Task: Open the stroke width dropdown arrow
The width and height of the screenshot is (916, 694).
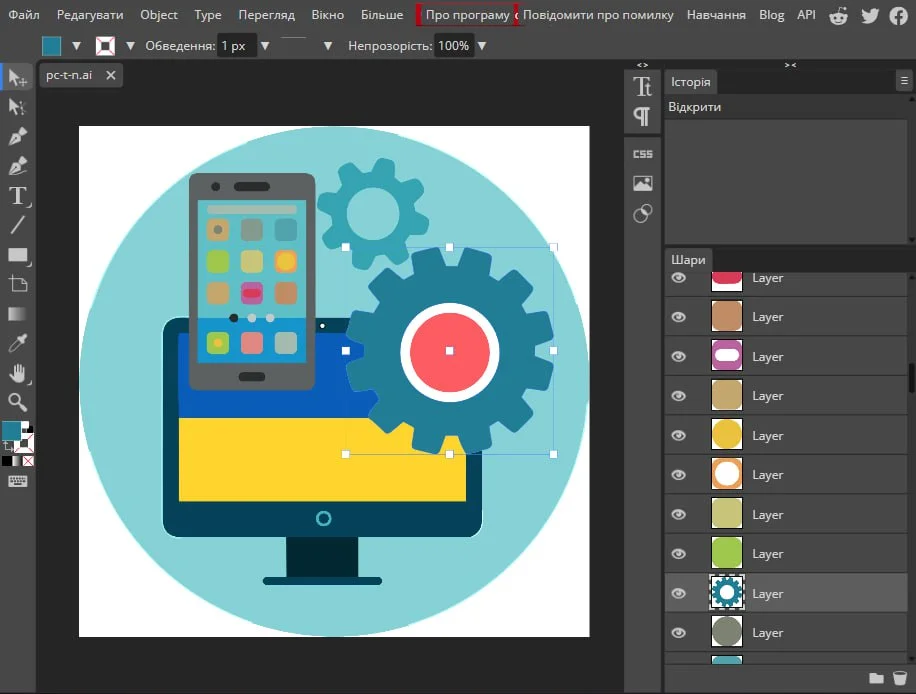Action: click(x=265, y=46)
